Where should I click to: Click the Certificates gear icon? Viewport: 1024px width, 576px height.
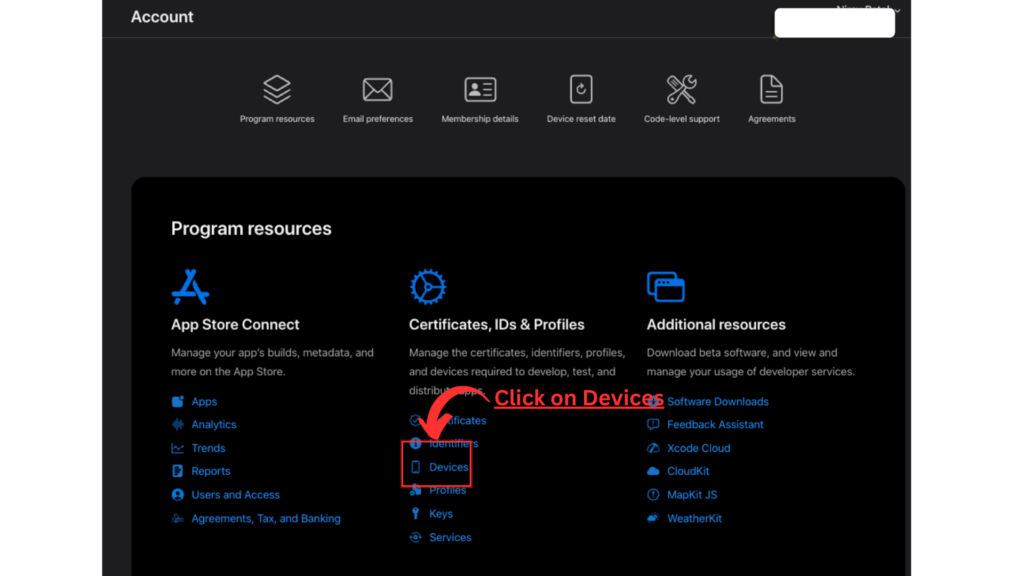(x=428, y=287)
